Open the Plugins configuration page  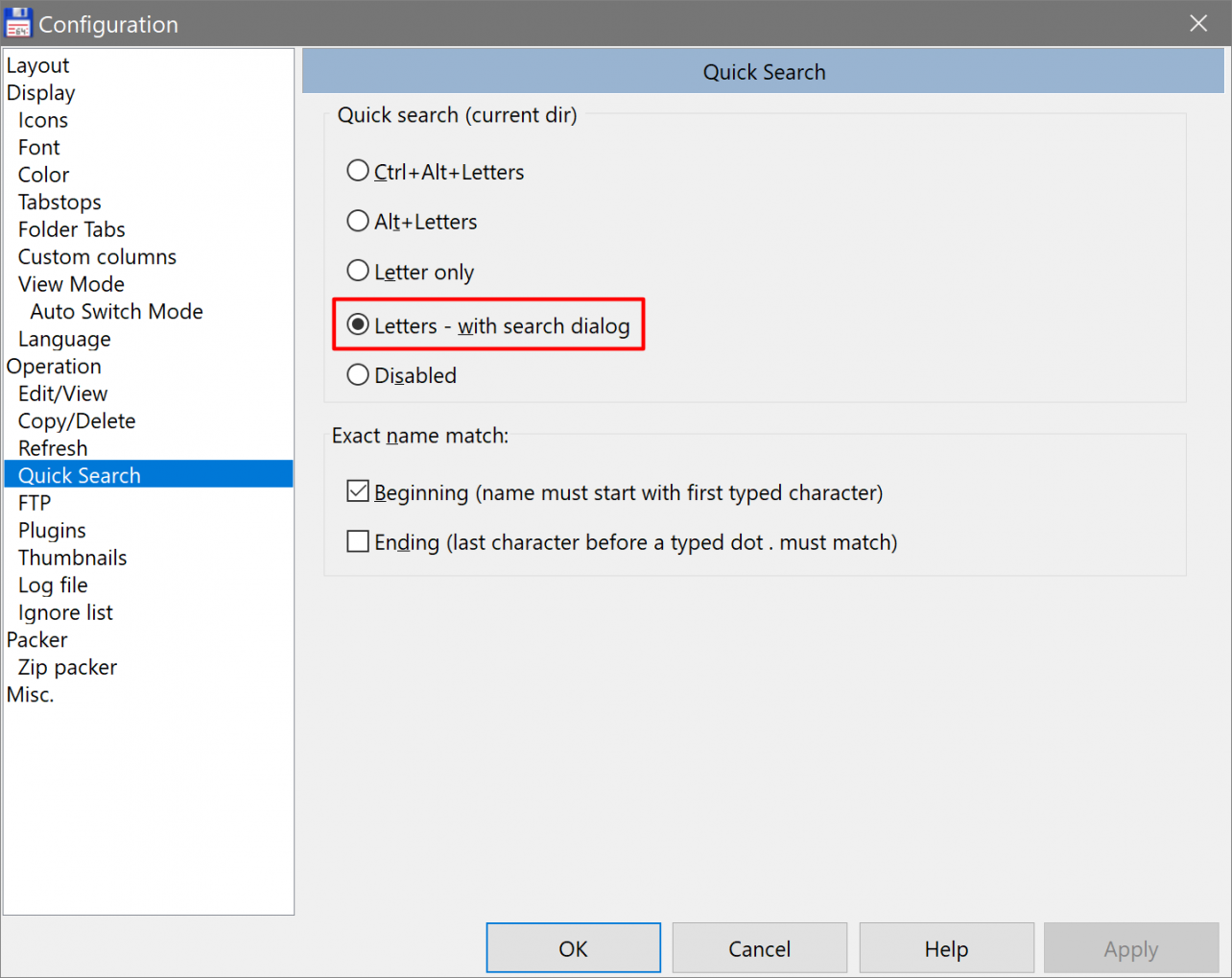click(x=52, y=530)
